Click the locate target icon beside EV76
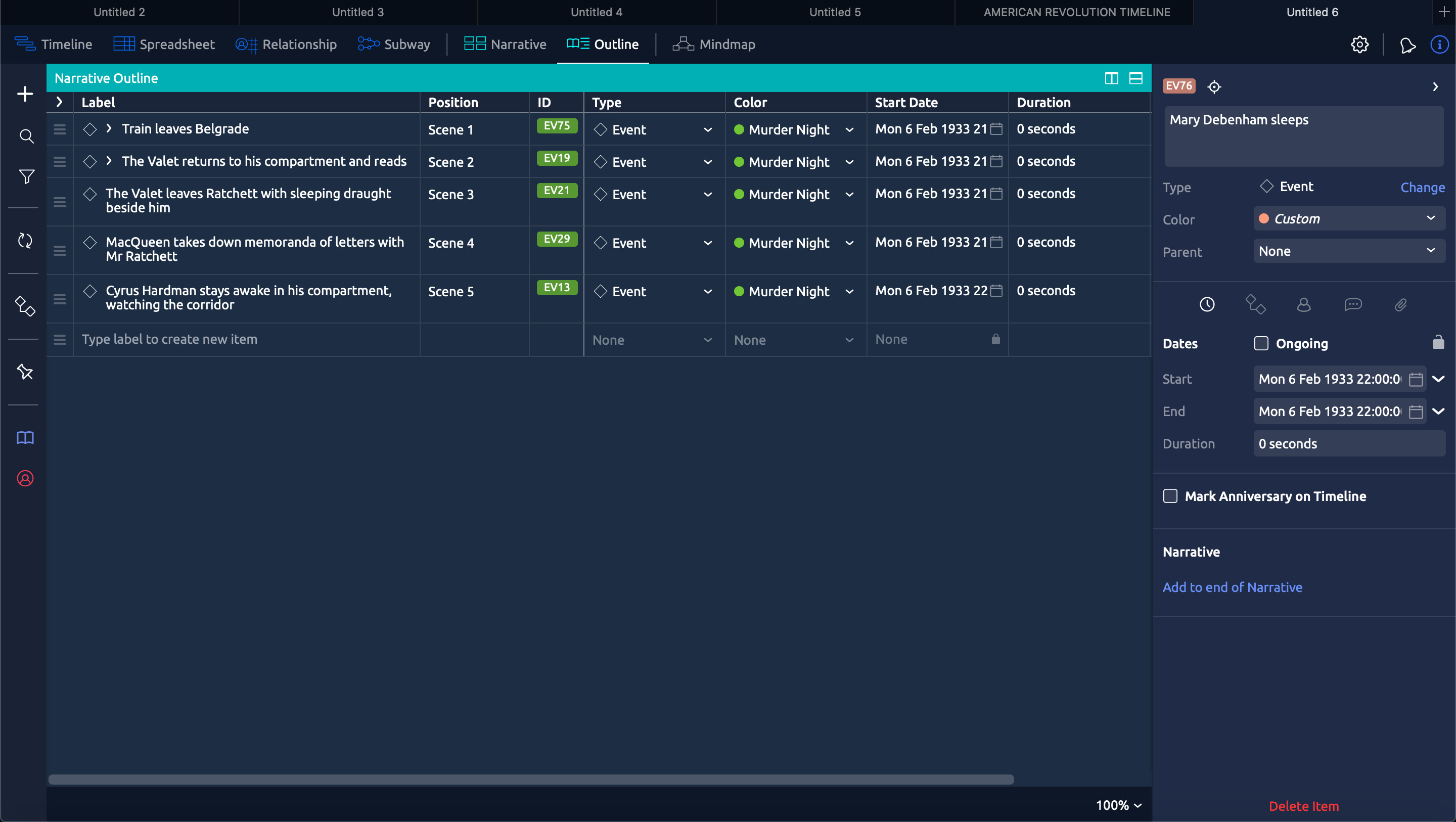 (1214, 87)
